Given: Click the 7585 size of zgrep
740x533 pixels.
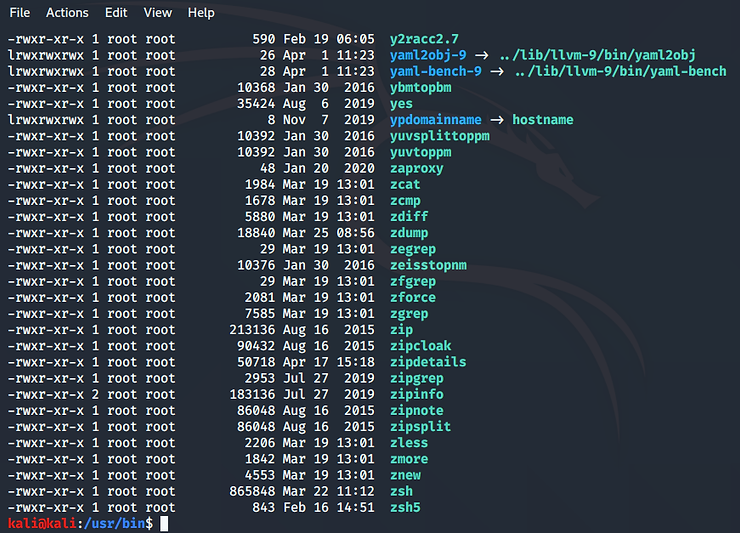Looking at the screenshot, I should [x=260, y=313].
